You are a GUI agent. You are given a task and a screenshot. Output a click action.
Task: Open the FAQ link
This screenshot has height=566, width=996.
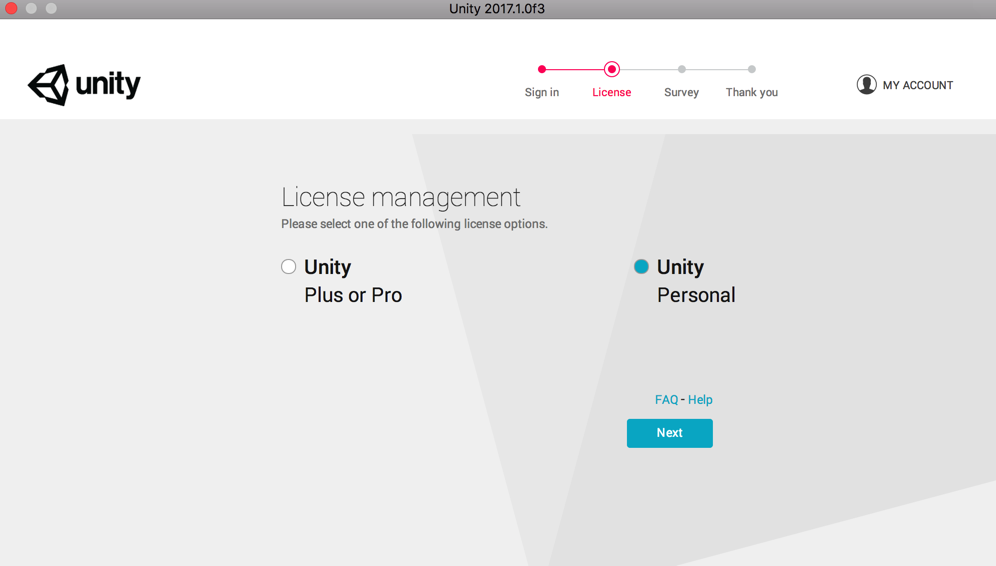click(666, 400)
